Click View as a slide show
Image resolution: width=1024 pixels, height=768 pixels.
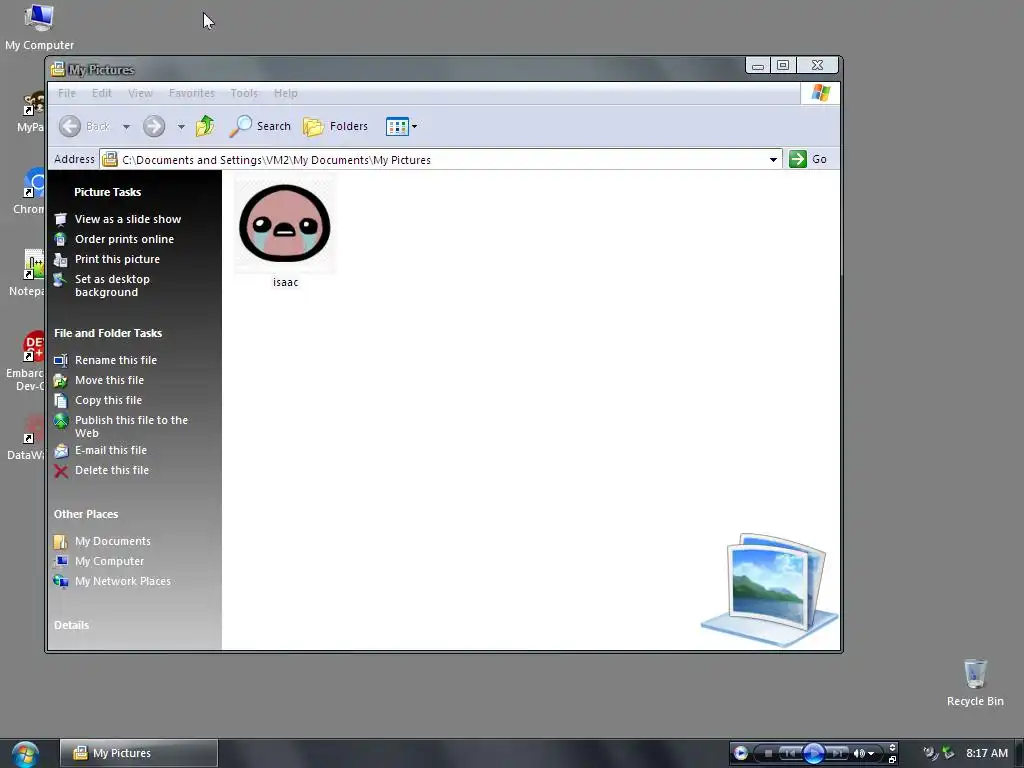127,219
